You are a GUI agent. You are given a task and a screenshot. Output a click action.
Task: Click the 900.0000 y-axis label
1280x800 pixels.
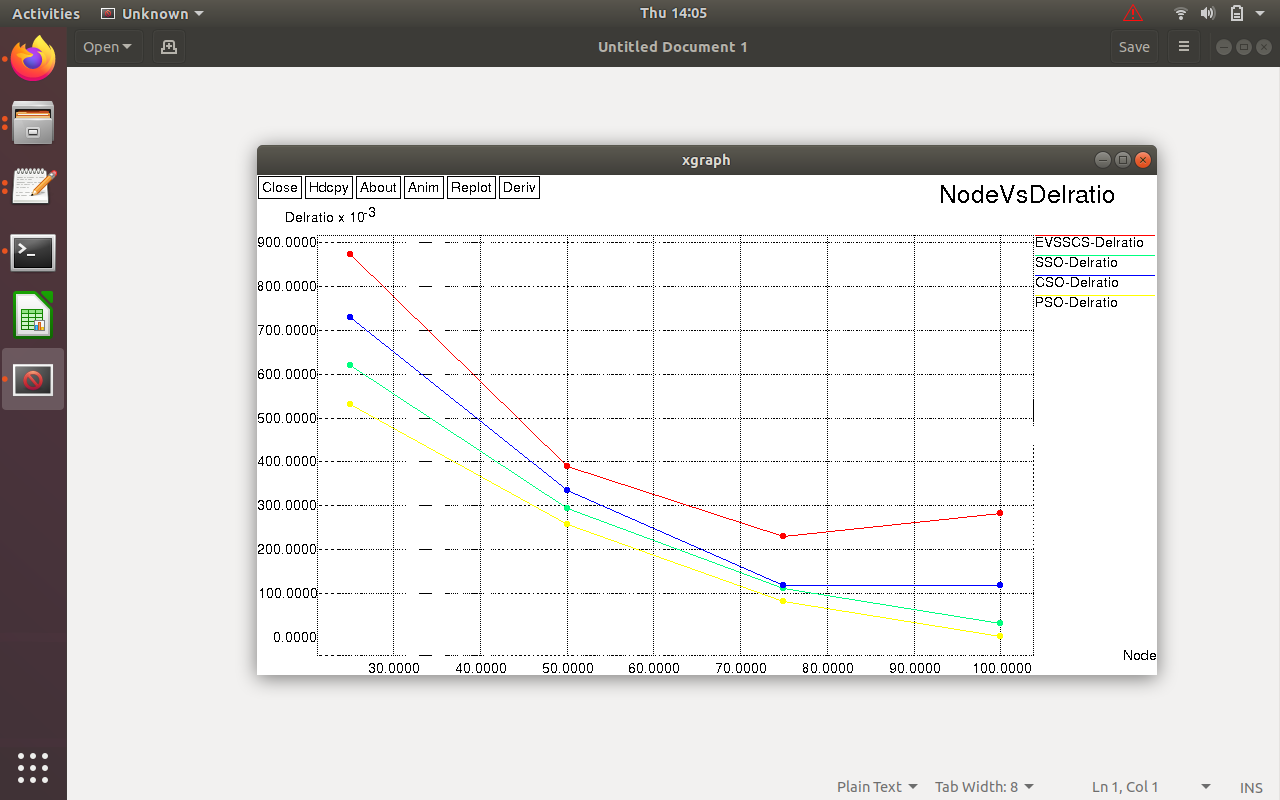pyautogui.click(x=287, y=243)
